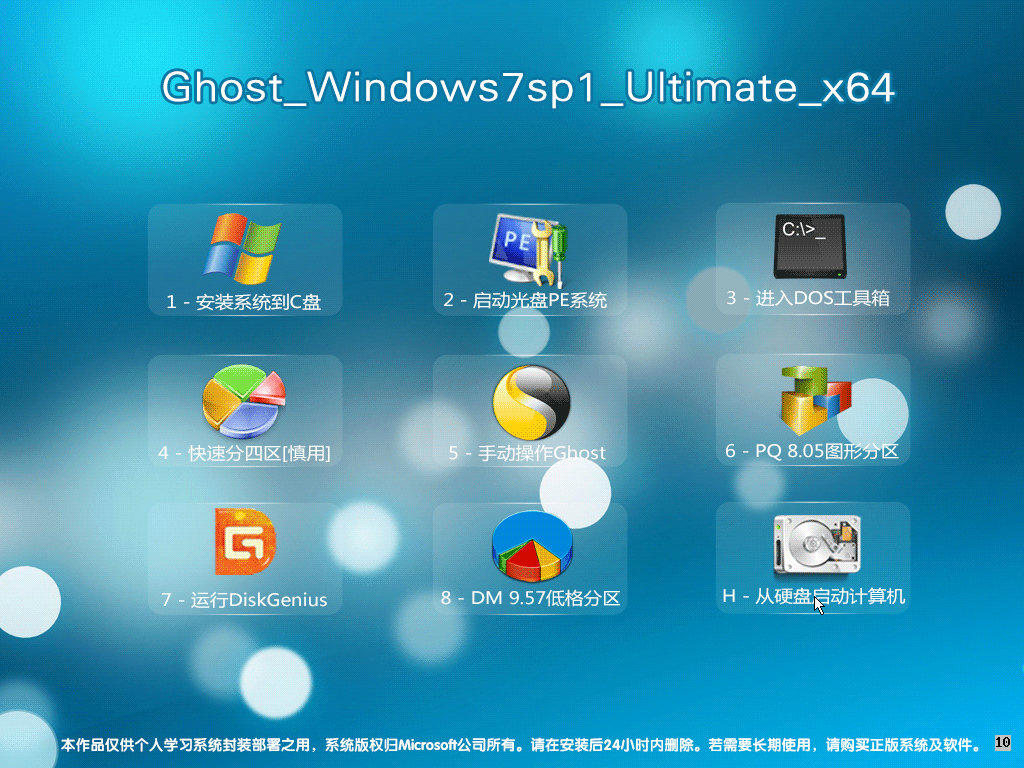
Task: Open the DM 9.57 blue disk icon
Action: tap(532, 547)
